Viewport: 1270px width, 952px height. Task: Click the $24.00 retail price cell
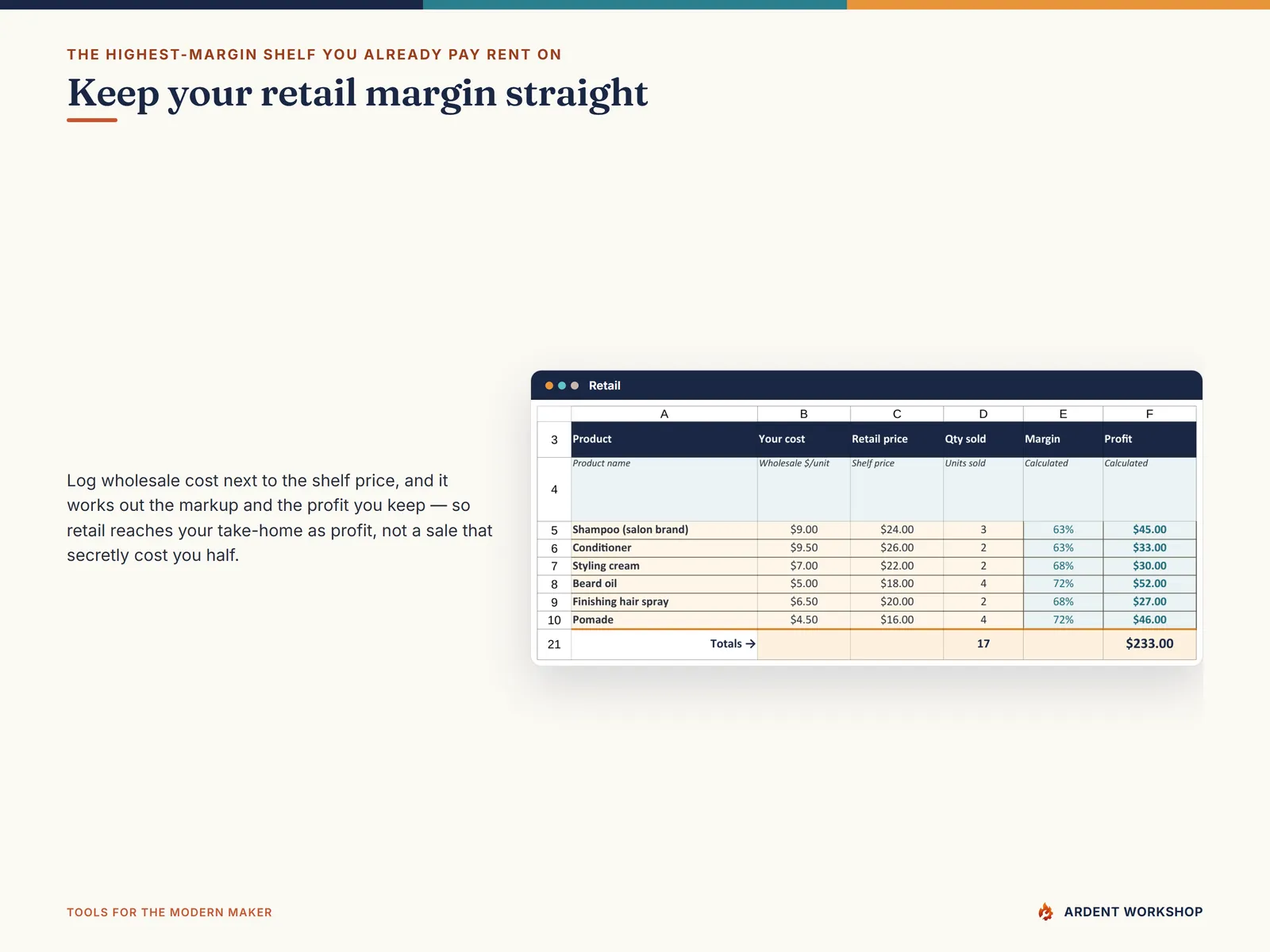point(897,530)
